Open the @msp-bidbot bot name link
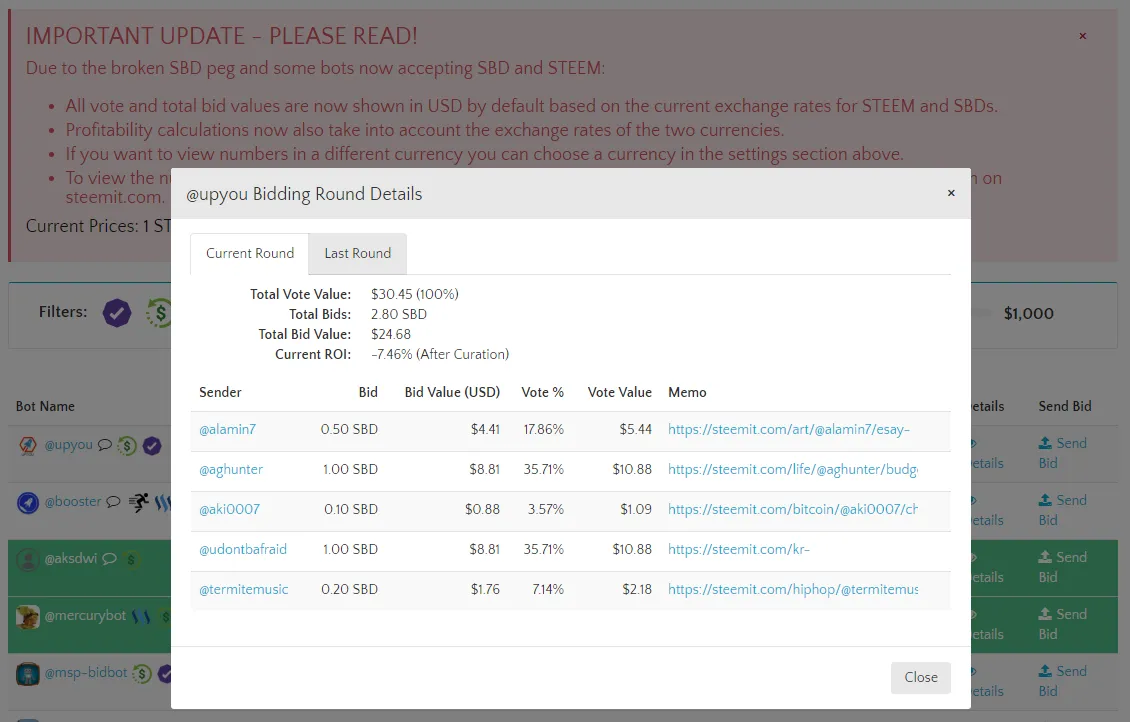Screen dimensions: 1130x722 point(86,673)
